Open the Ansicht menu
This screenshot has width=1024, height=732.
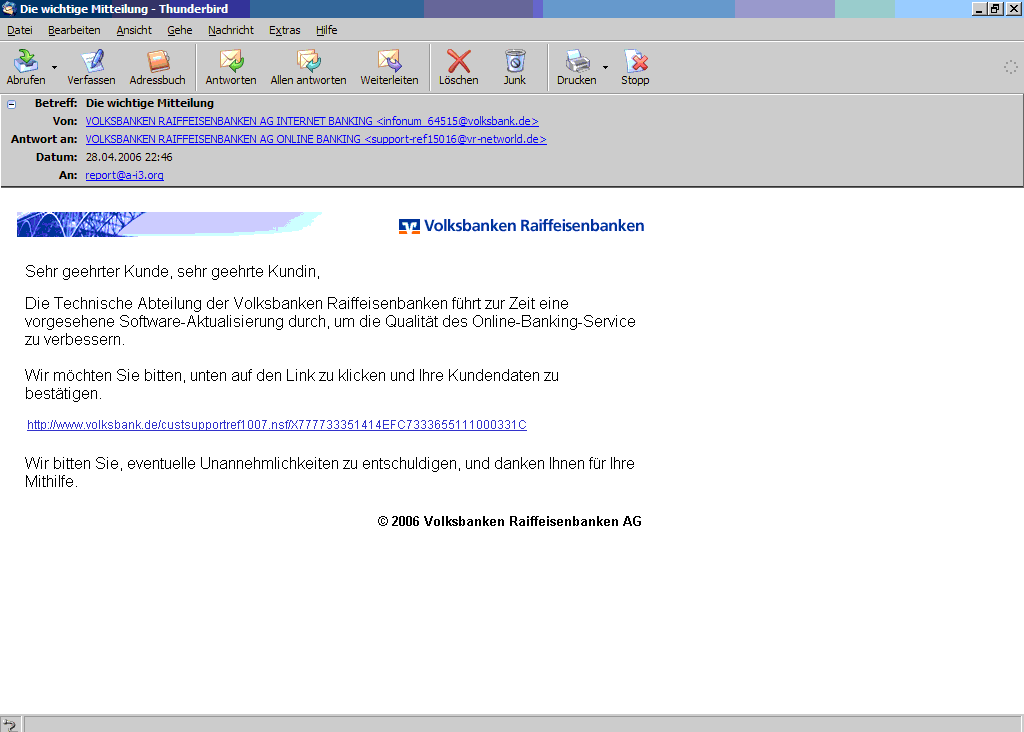click(x=134, y=30)
